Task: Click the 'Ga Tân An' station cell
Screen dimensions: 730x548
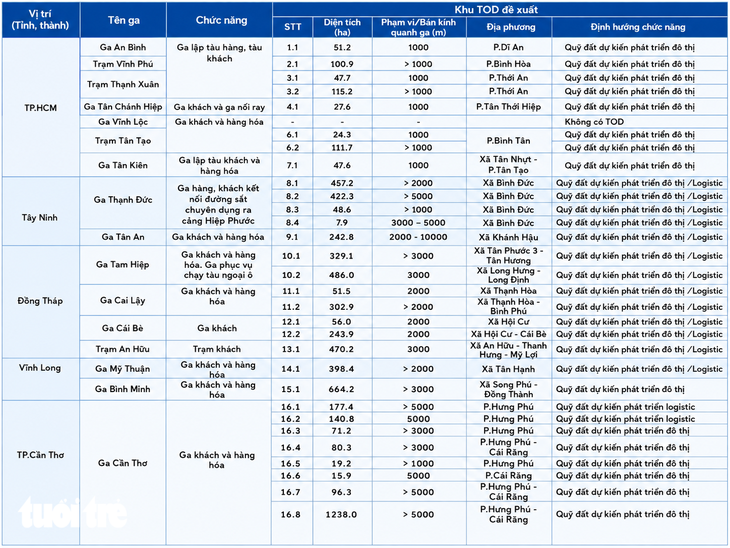Action: pos(123,237)
